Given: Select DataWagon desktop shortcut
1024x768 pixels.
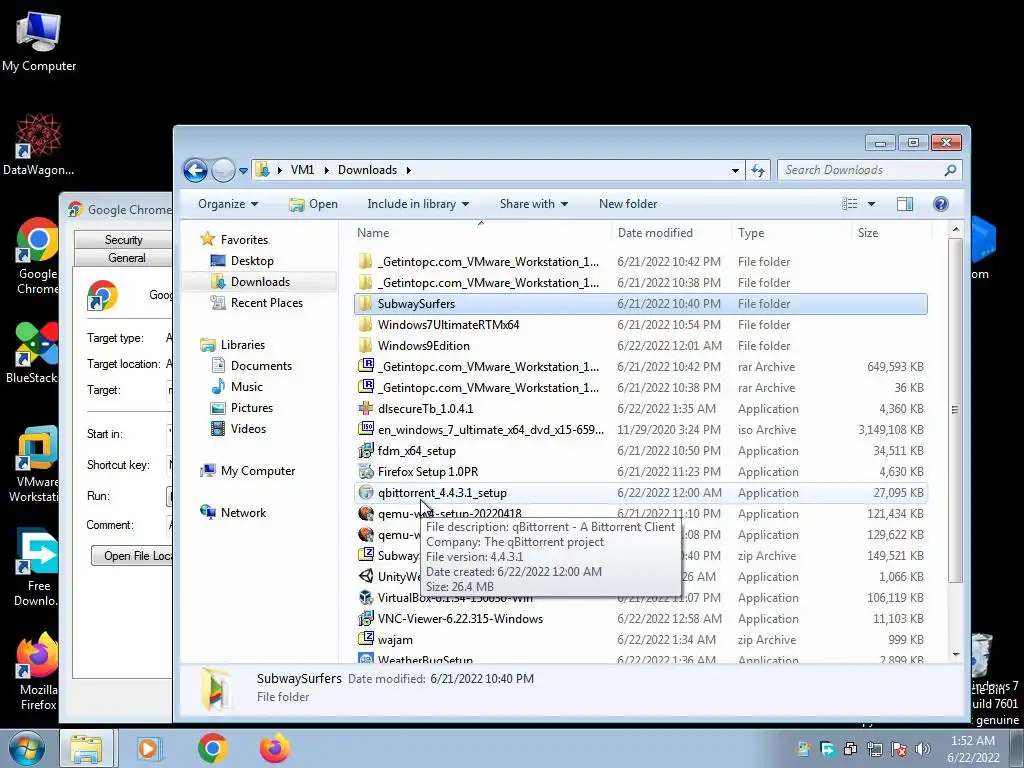Looking at the screenshot, I should click(x=38, y=145).
